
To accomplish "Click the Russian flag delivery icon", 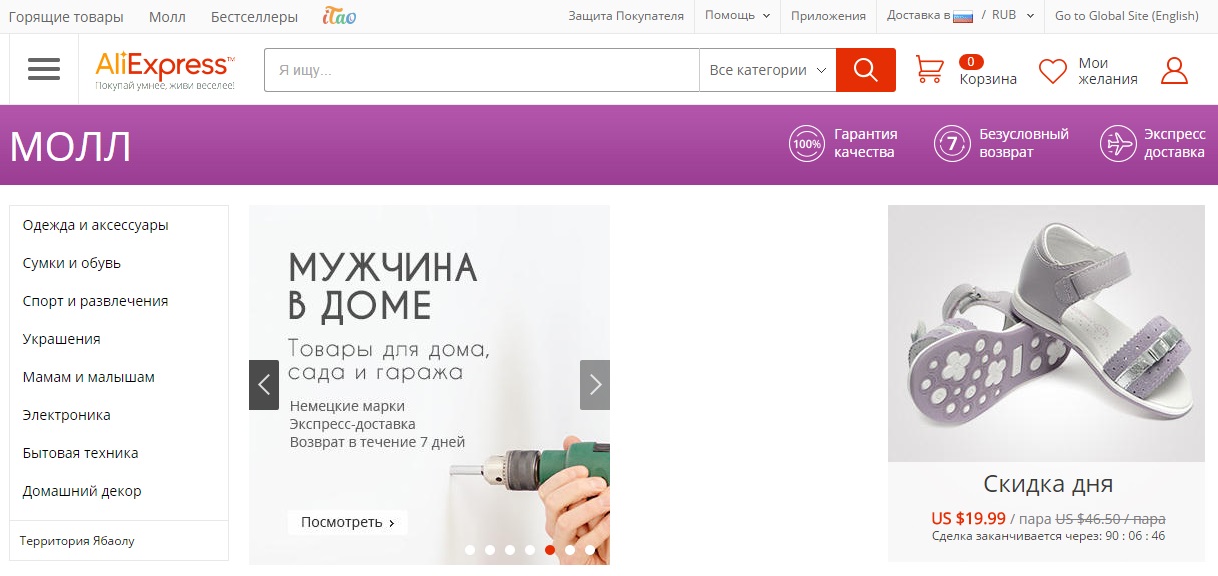I will 963,17.
